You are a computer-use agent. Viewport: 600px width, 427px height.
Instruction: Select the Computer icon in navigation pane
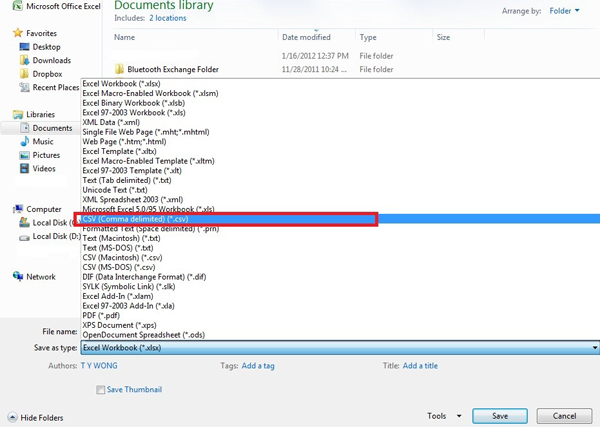coord(18,209)
